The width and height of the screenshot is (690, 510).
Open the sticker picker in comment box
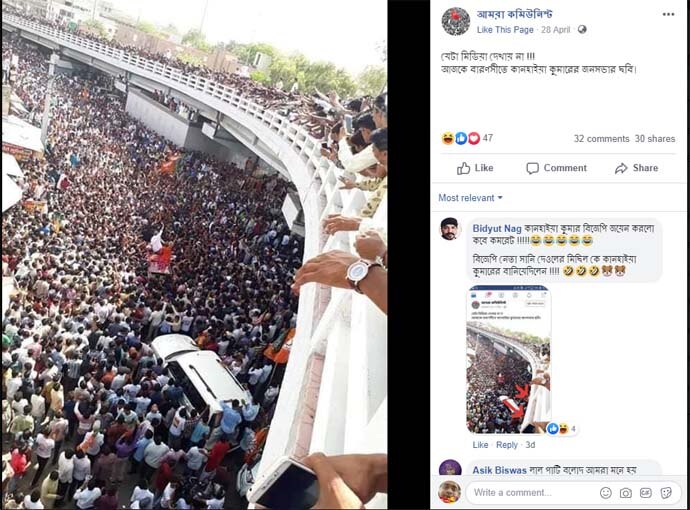coord(665,493)
